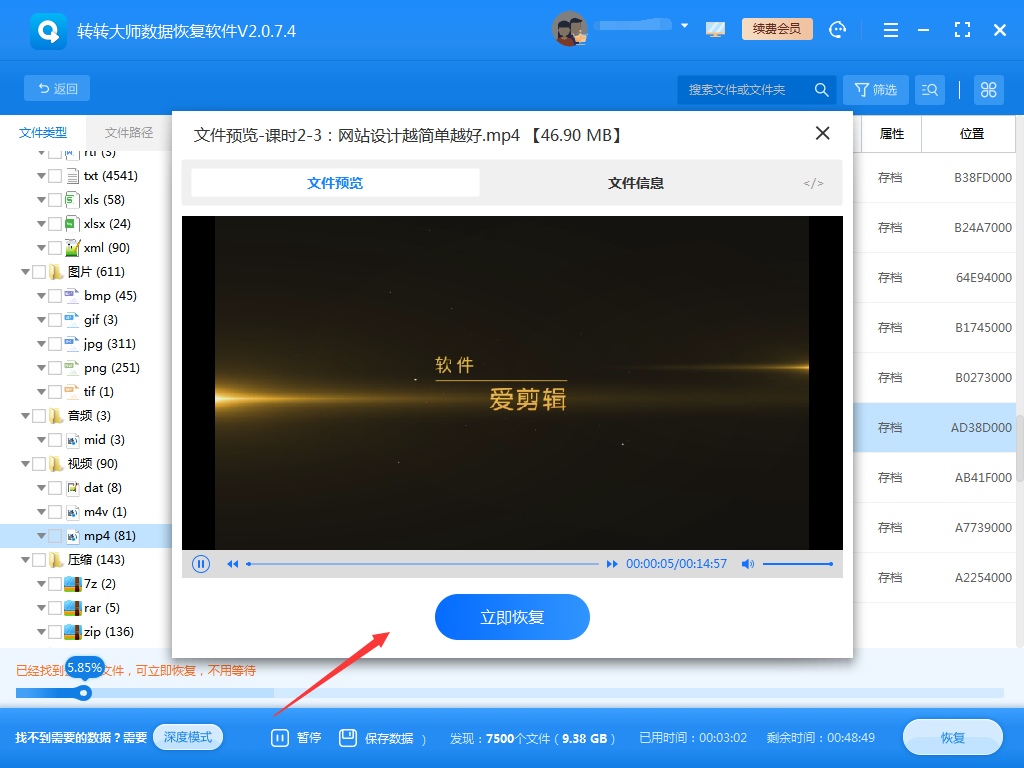Open the 筛选 filter button
Image resolution: width=1024 pixels, height=768 pixels.
[x=876, y=89]
